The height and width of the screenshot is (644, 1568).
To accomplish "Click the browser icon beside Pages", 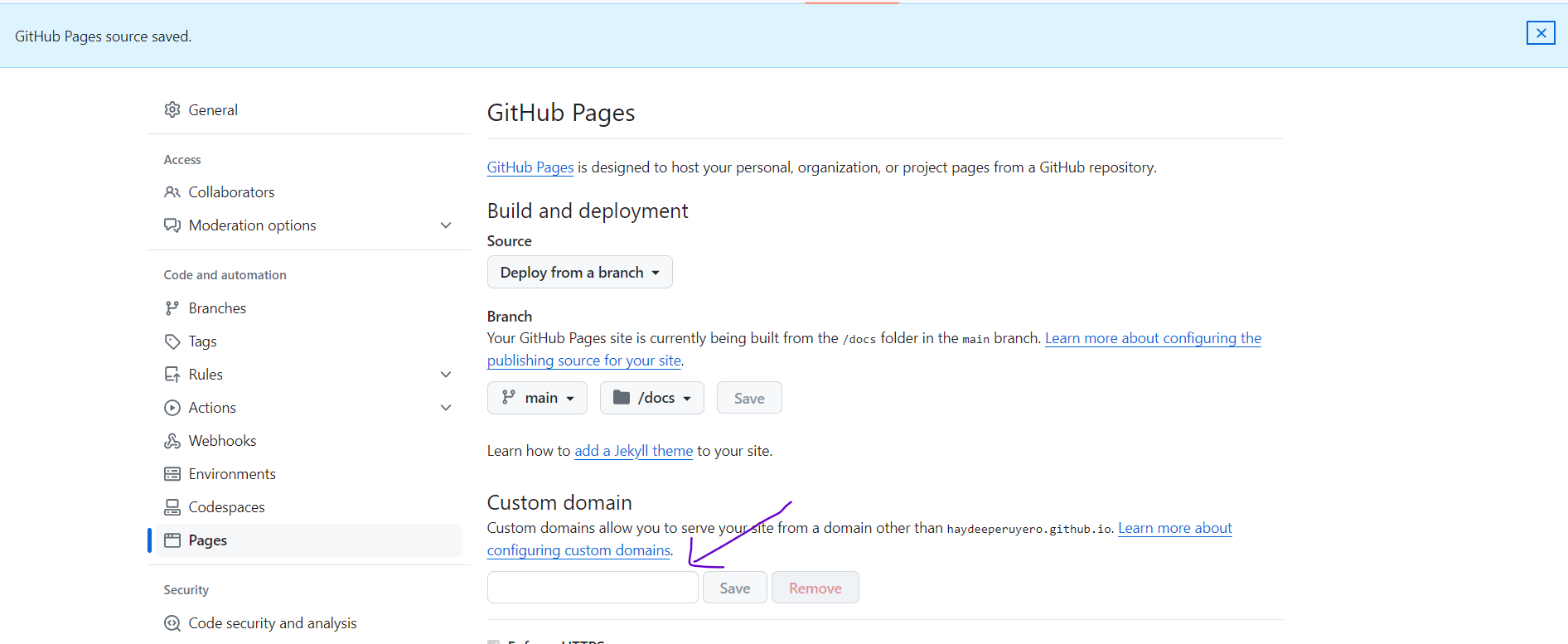I will [x=172, y=540].
